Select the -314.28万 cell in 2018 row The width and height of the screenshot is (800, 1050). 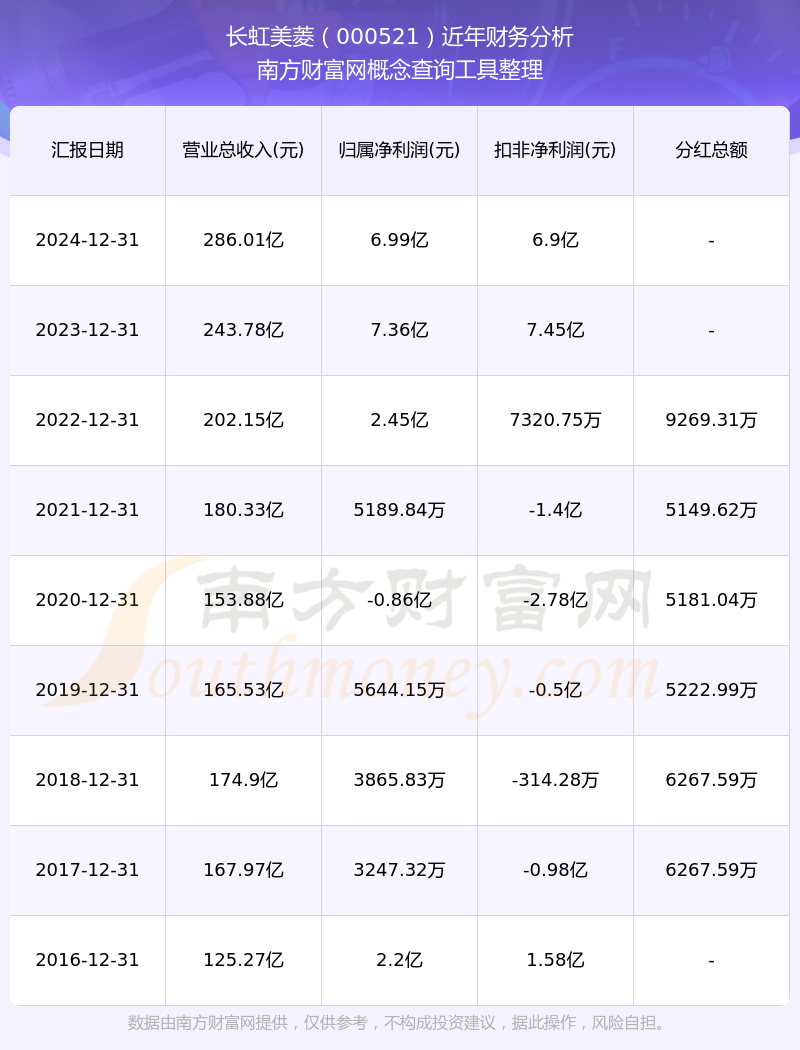(556, 779)
